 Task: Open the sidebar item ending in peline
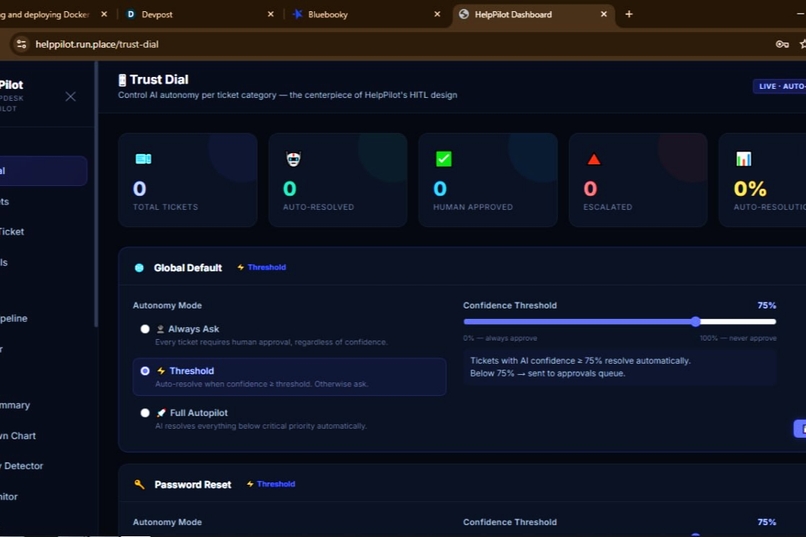pyautogui.click(x=42, y=319)
